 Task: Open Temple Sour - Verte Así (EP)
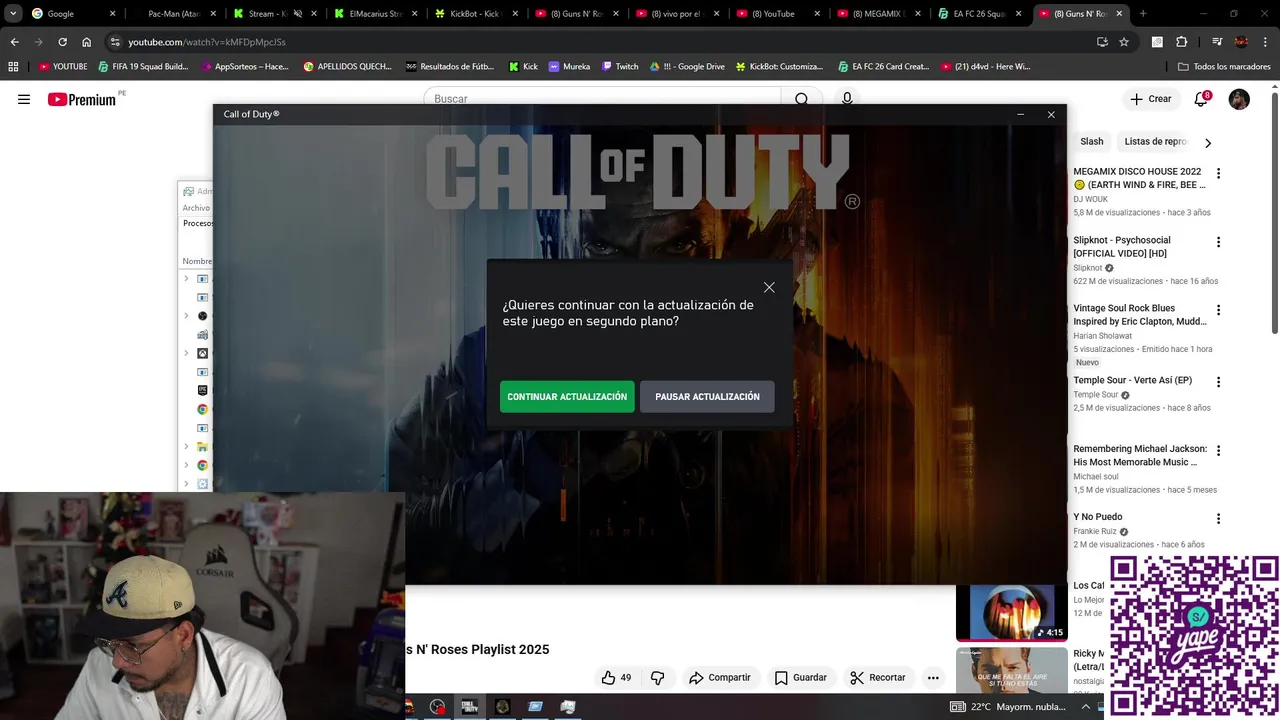click(x=1132, y=380)
